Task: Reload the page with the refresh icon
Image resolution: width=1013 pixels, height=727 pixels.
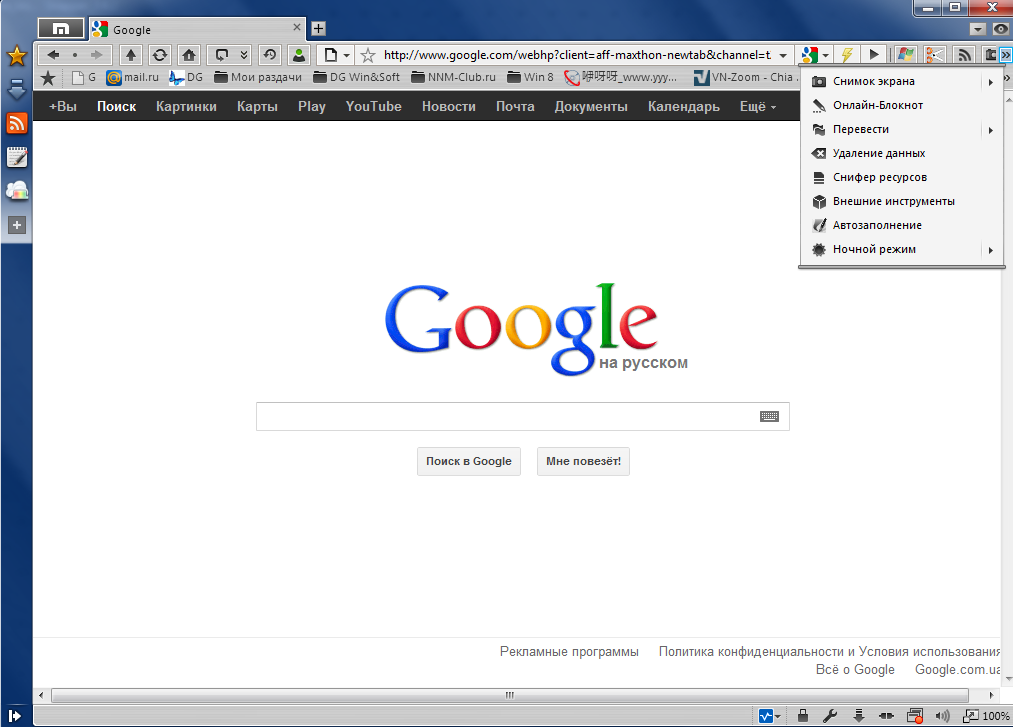Action: click(160, 55)
